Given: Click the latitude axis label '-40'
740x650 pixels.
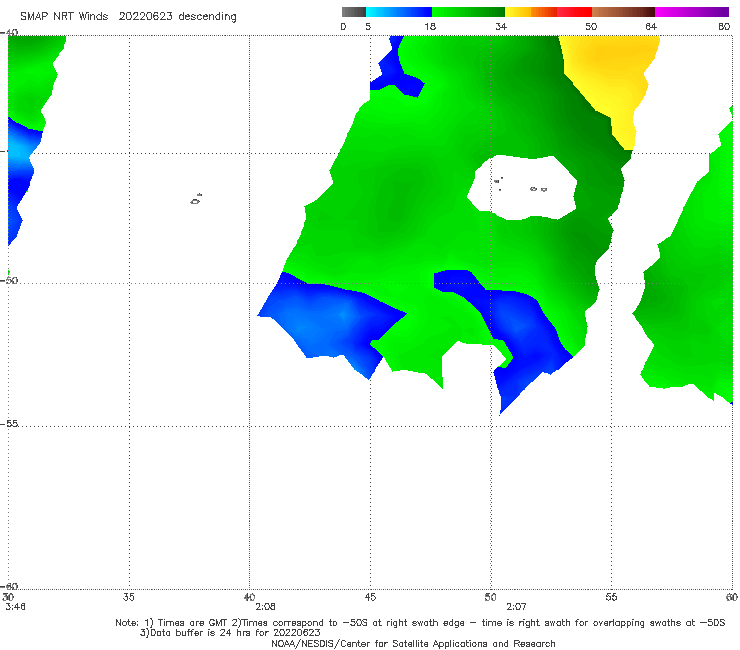Looking at the screenshot, I should tap(9, 33).
